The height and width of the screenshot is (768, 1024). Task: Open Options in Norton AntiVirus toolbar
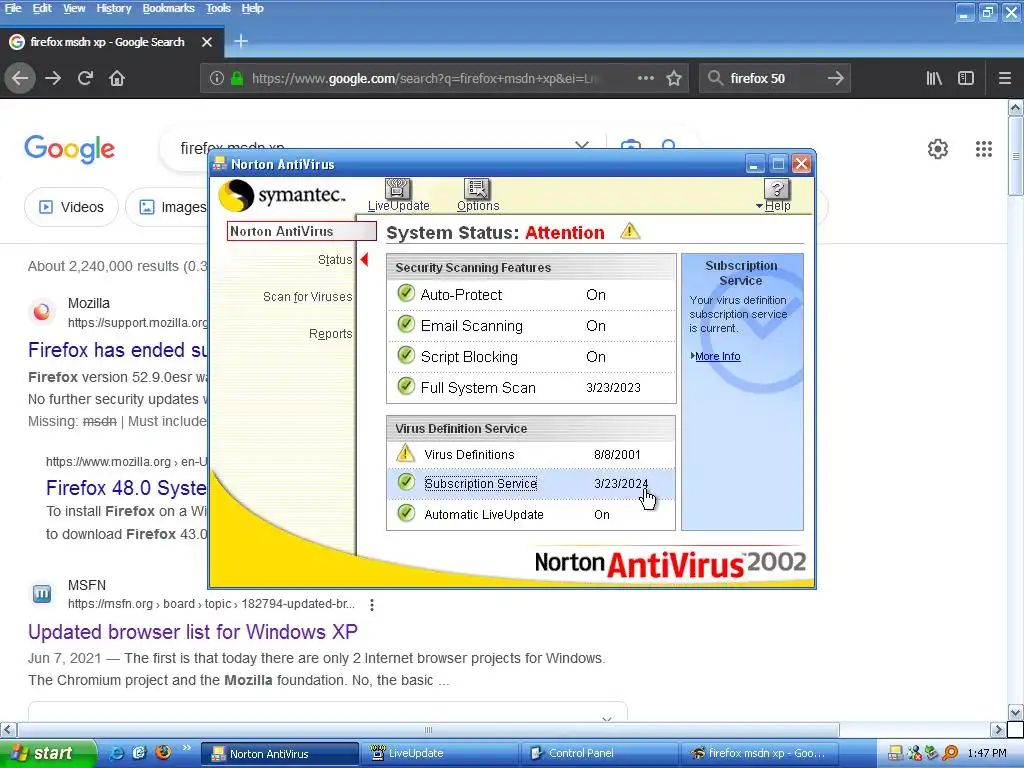[x=477, y=195]
